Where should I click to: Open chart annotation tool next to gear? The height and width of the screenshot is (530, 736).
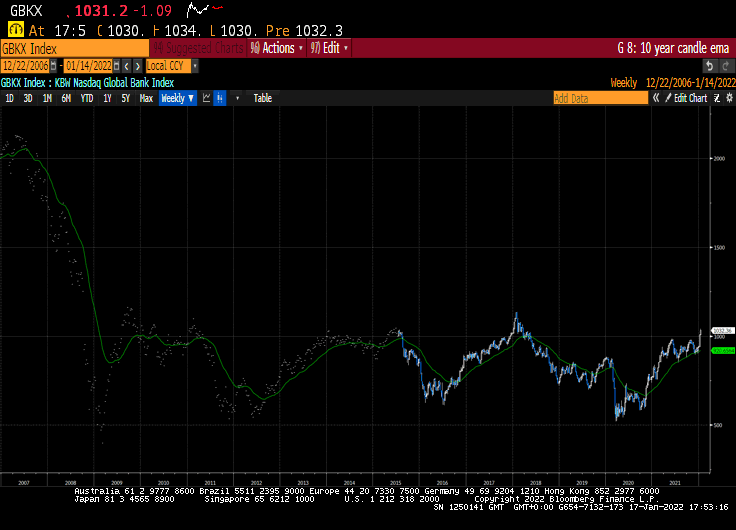[x=717, y=98]
